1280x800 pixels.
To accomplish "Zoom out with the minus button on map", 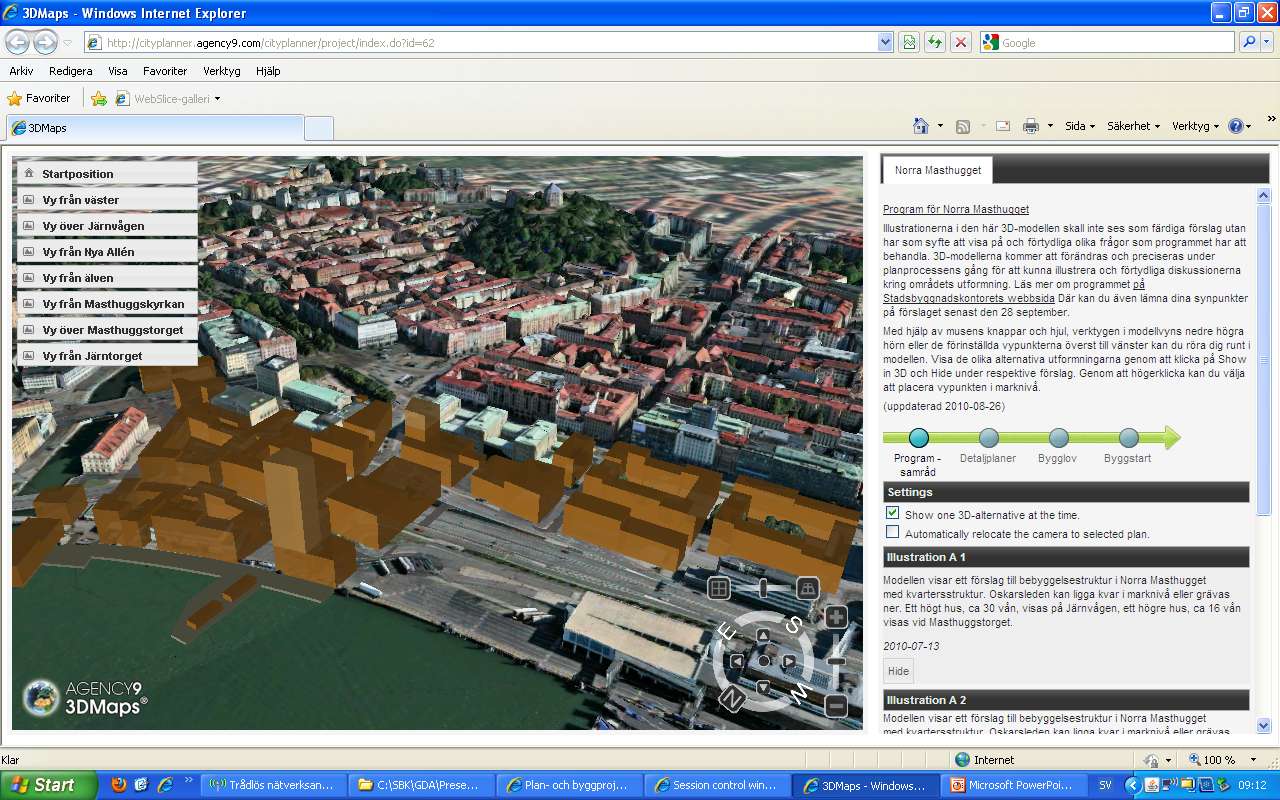I will (x=836, y=706).
